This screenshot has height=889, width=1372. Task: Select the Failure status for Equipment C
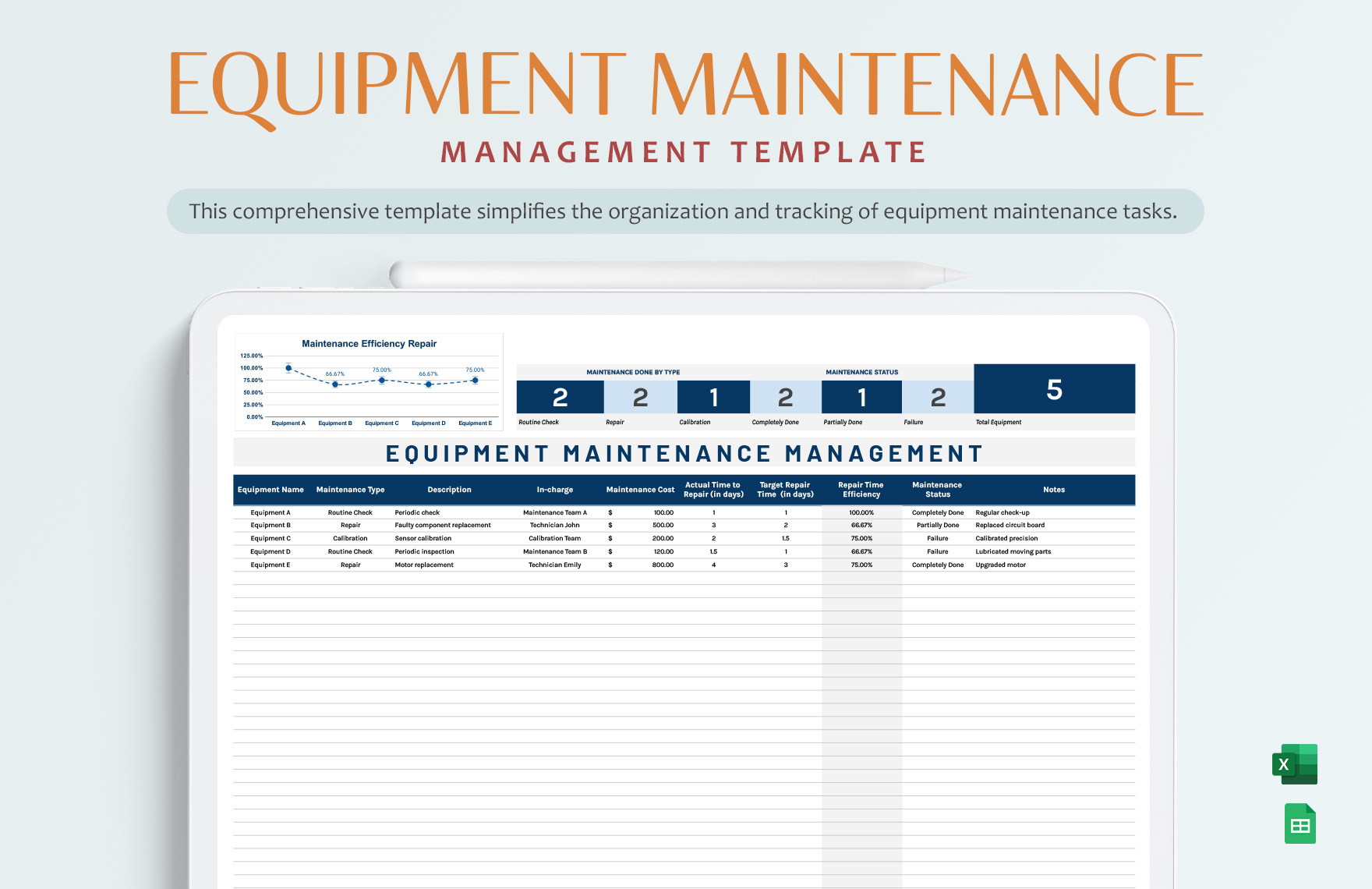(x=936, y=538)
